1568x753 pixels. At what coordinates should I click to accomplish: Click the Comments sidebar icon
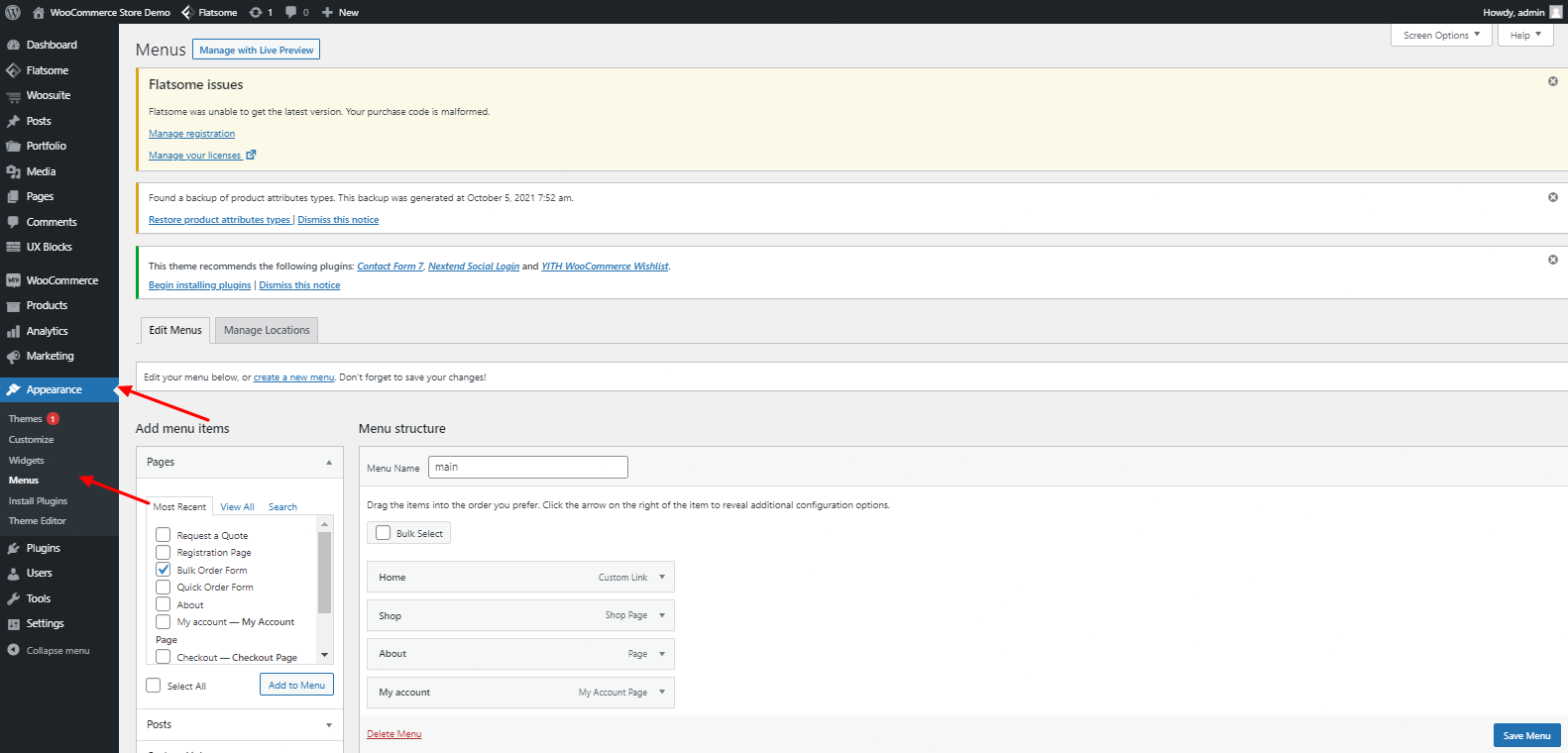pos(13,222)
